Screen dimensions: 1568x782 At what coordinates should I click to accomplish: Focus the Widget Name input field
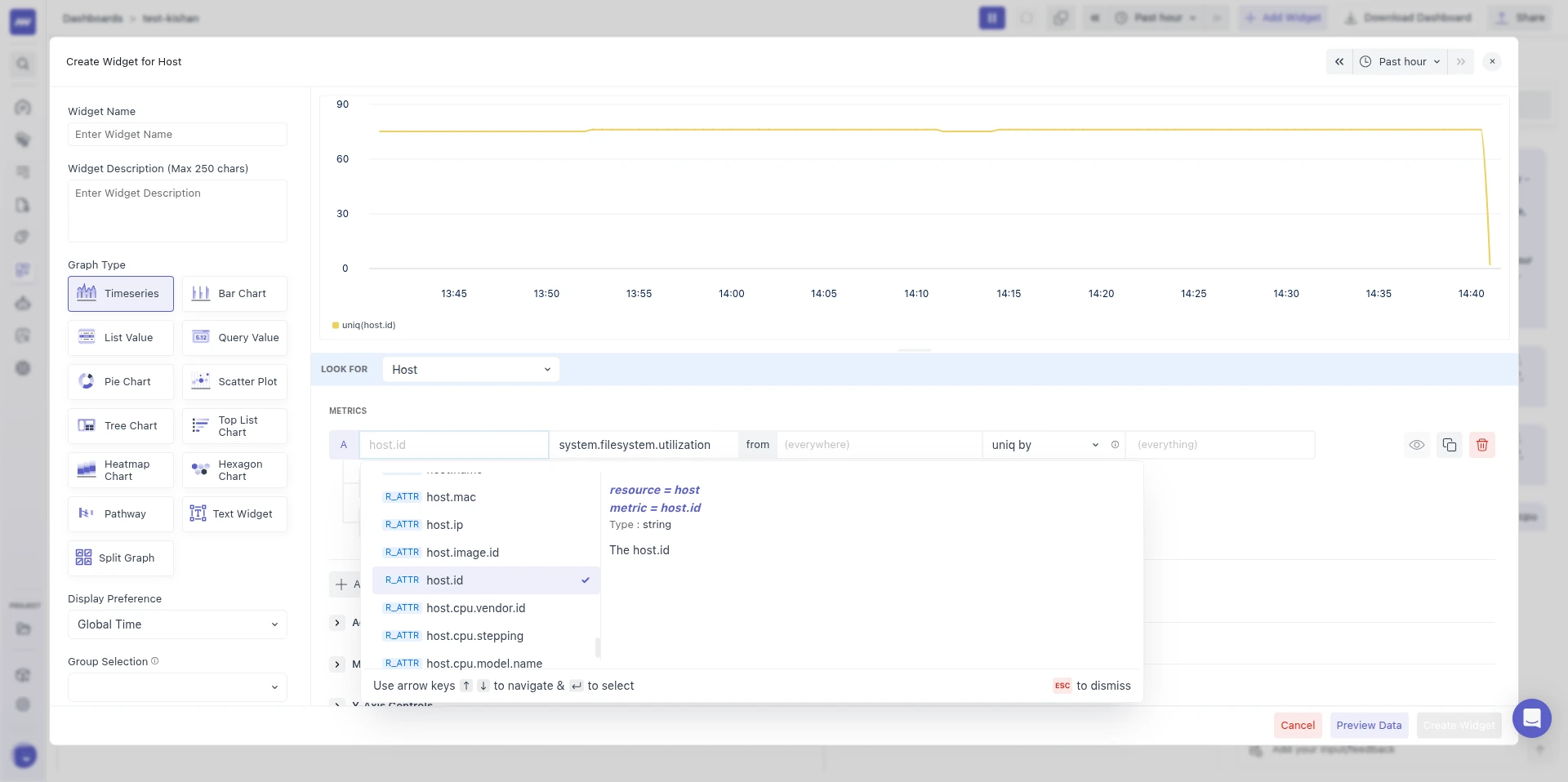point(177,135)
